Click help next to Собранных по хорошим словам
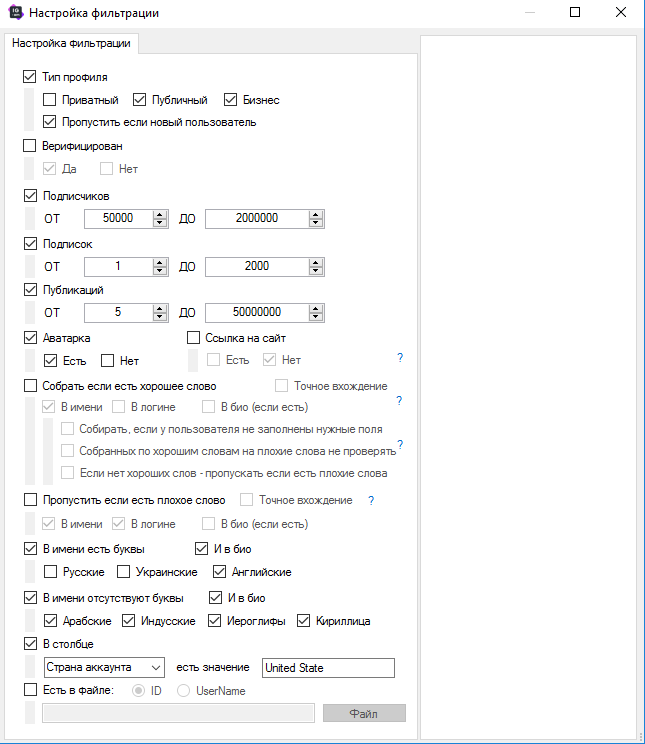 401,445
